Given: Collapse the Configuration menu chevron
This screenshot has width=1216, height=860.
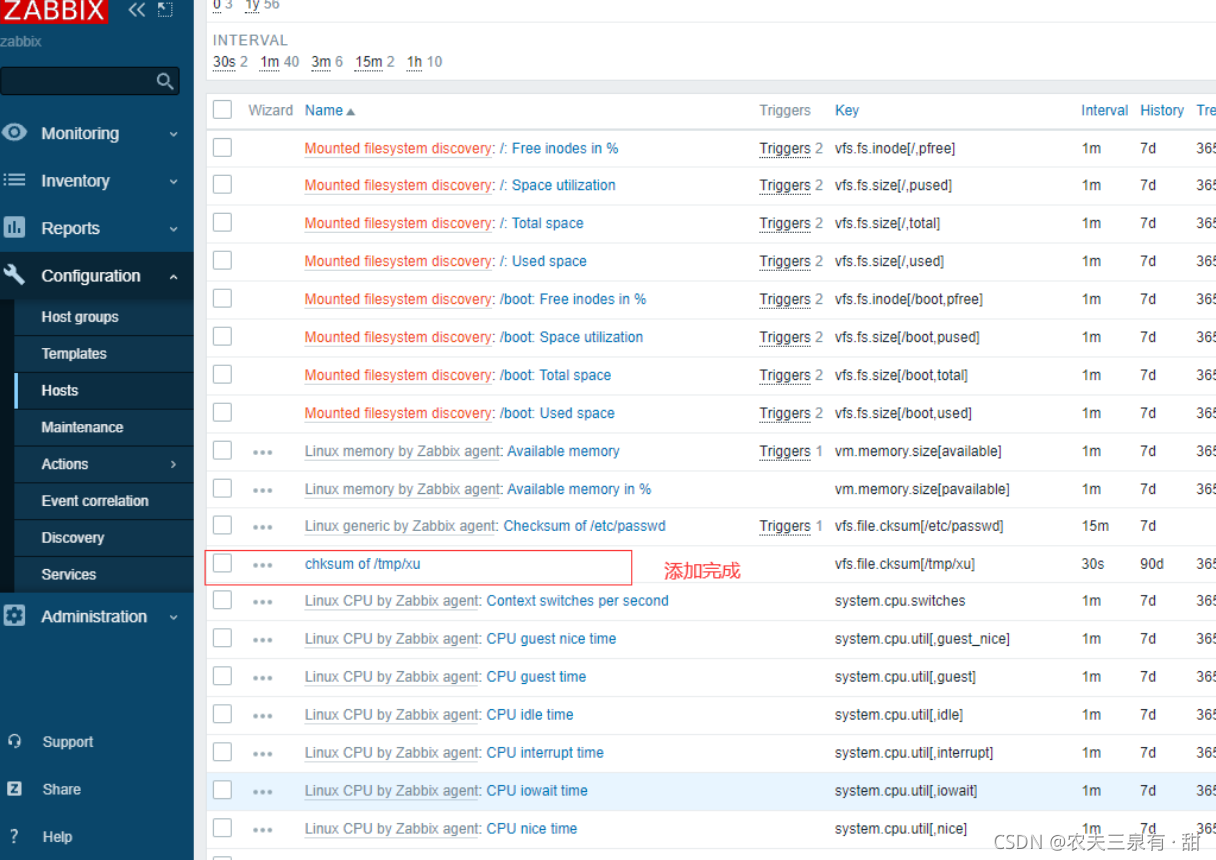Looking at the screenshot, I should [173, 276].
